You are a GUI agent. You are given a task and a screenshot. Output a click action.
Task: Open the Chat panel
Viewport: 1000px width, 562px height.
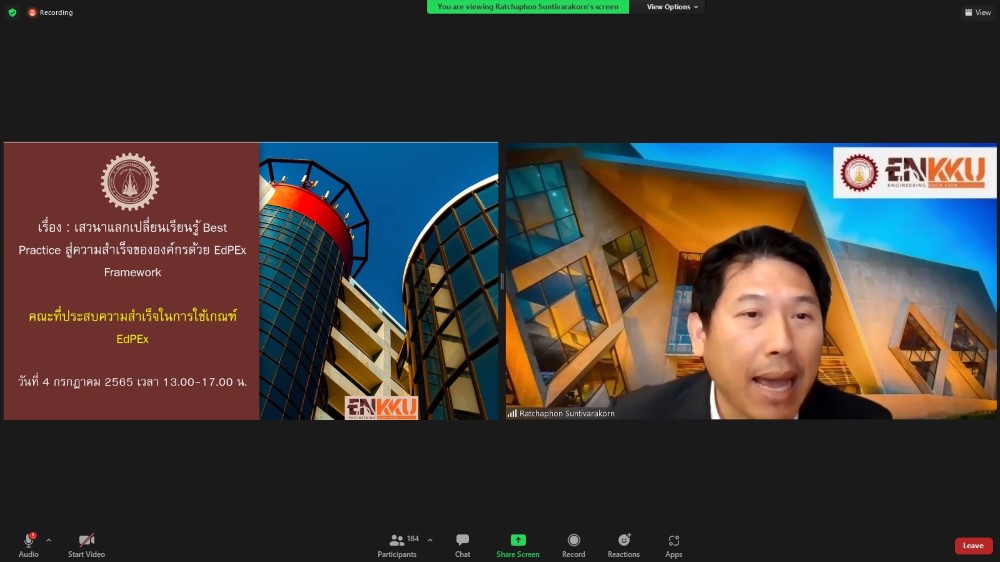click(462, 540)
